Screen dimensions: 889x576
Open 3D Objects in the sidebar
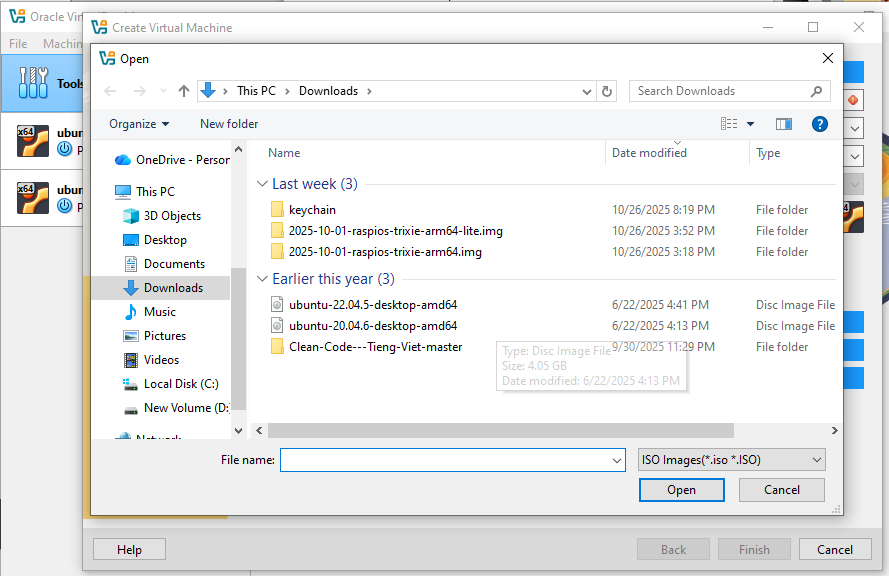(172, 216)
